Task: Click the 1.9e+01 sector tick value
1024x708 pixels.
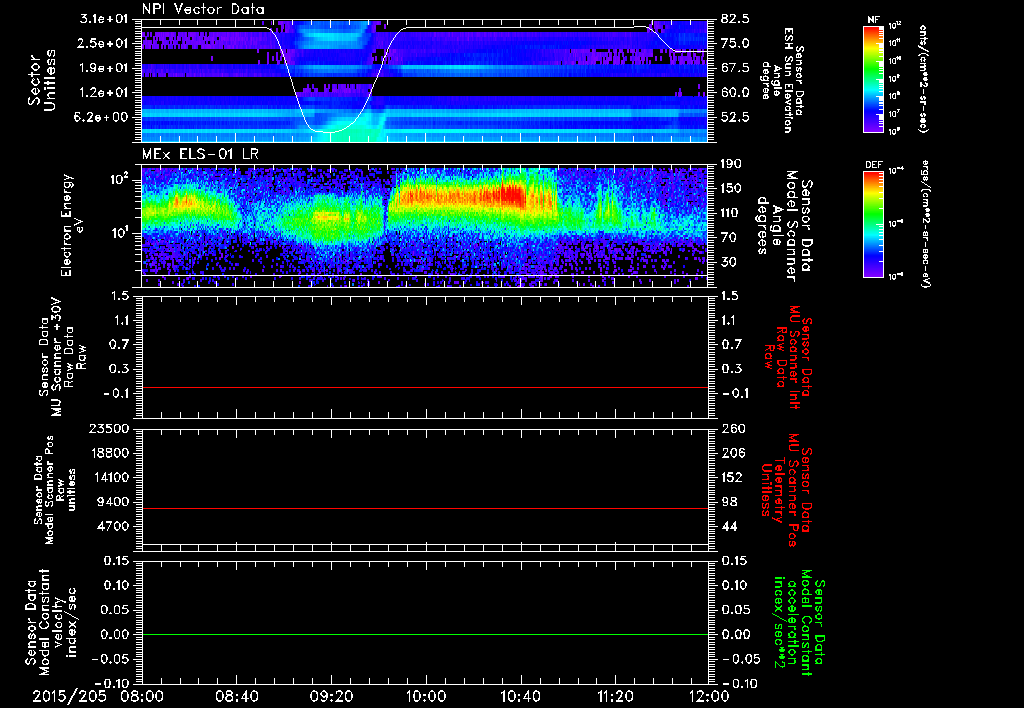Action: [103, 68]
